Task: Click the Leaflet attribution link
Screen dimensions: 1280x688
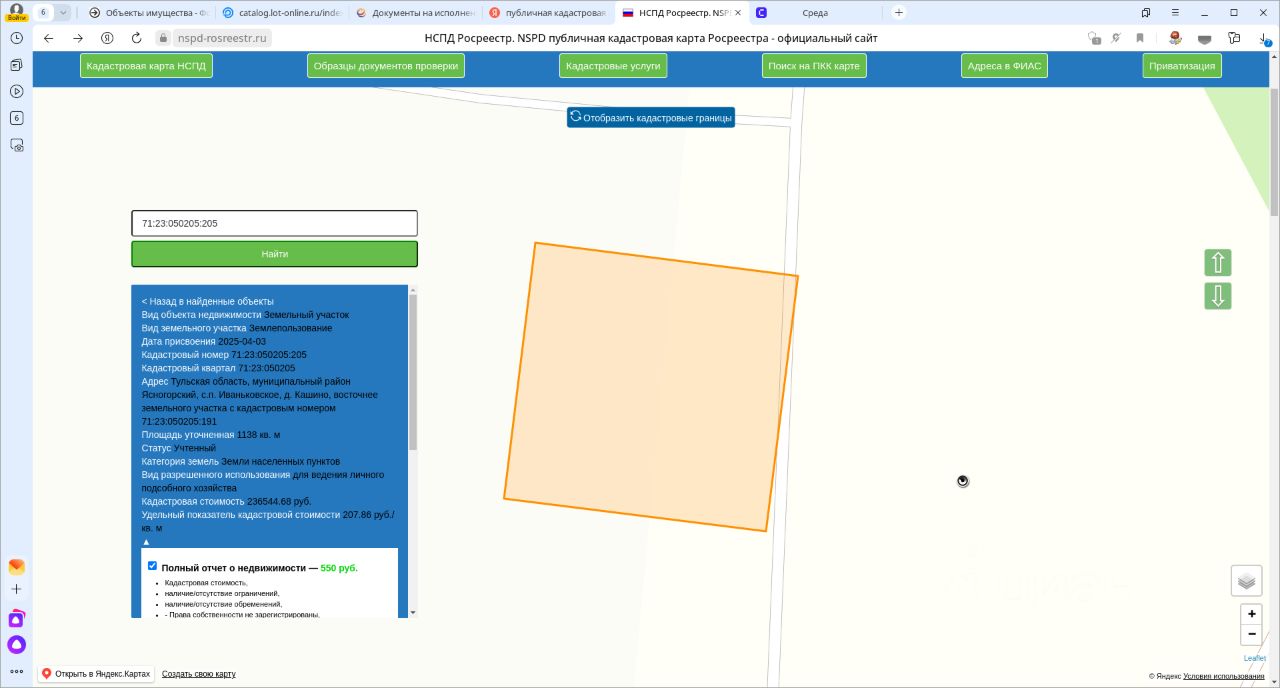Action: coord(1255,658)
